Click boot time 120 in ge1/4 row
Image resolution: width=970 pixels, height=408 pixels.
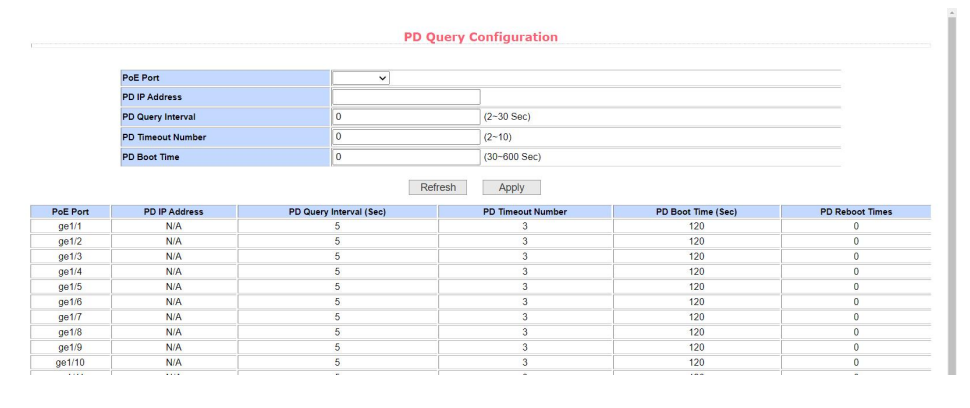[697, 271]
